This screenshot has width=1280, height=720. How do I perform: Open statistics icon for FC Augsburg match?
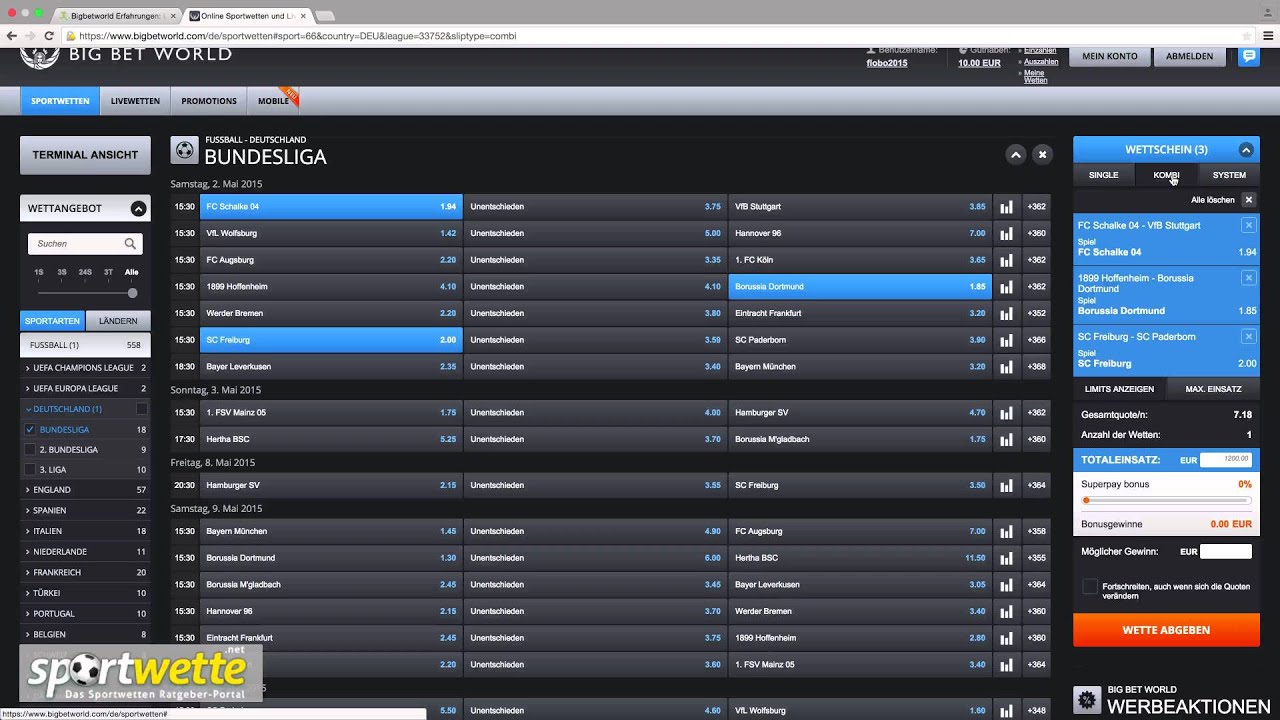point(1006,260)
